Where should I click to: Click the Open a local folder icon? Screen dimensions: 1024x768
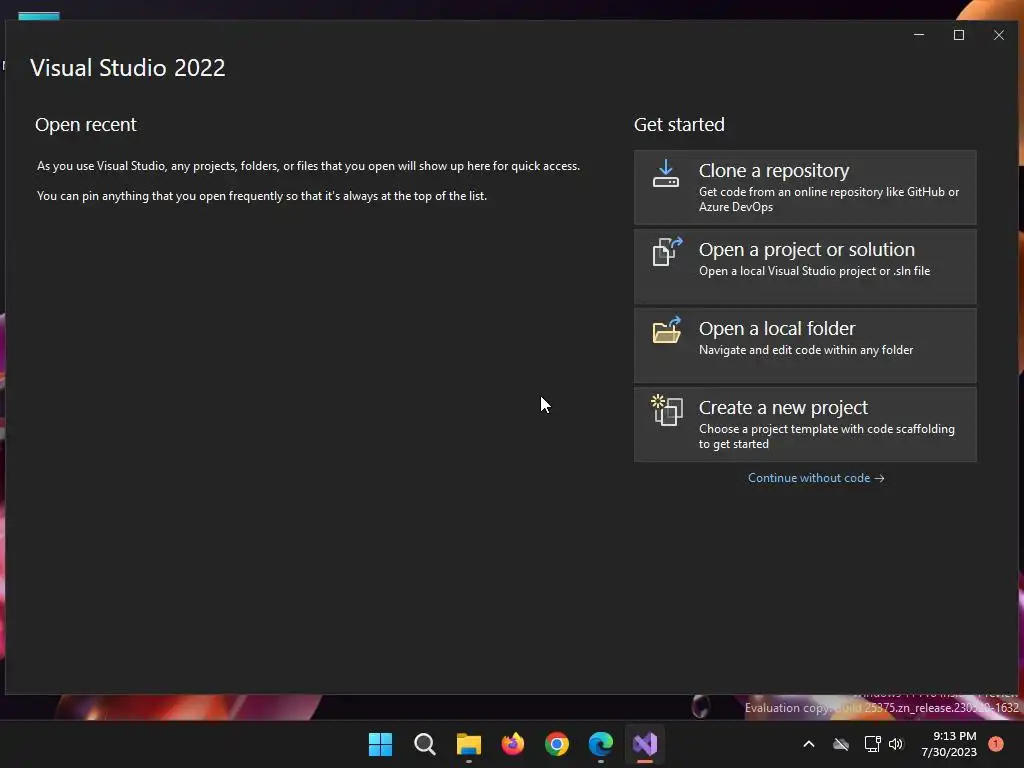[667, 330]
